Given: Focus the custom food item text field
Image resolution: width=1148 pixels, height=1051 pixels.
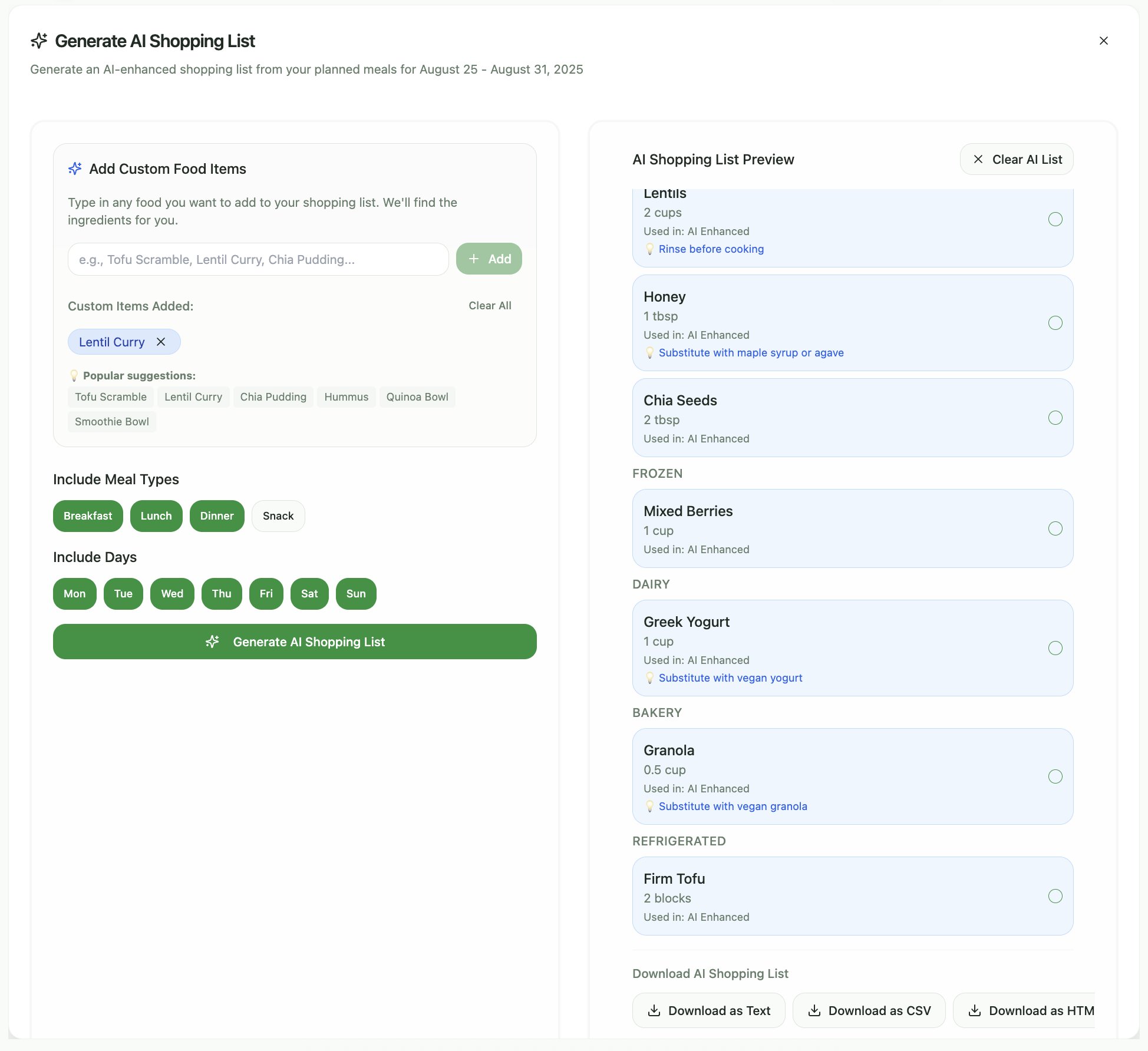Looking at the screenshot, I should [258, 259].
